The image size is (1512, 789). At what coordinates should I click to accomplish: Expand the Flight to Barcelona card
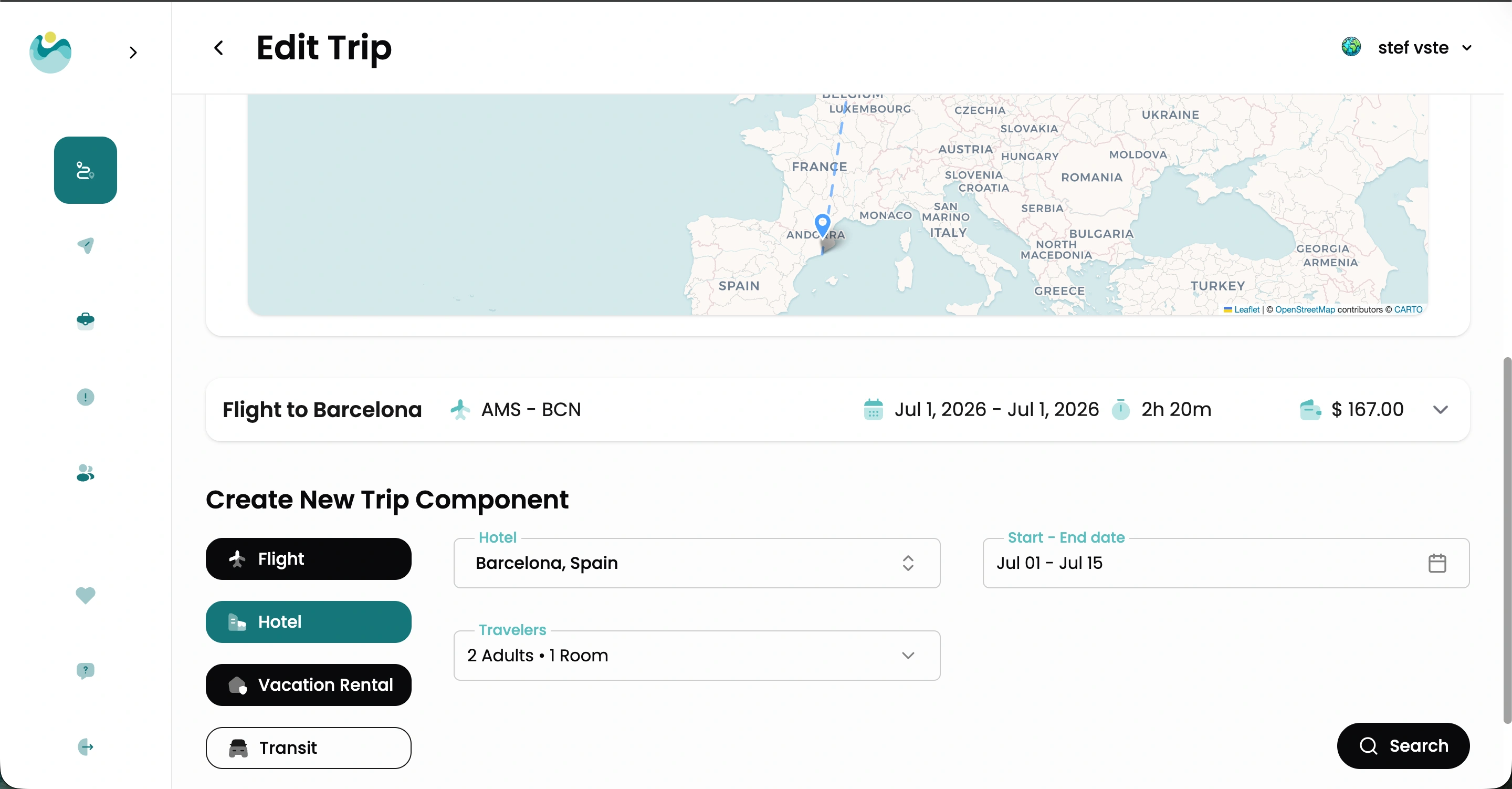1441,410
